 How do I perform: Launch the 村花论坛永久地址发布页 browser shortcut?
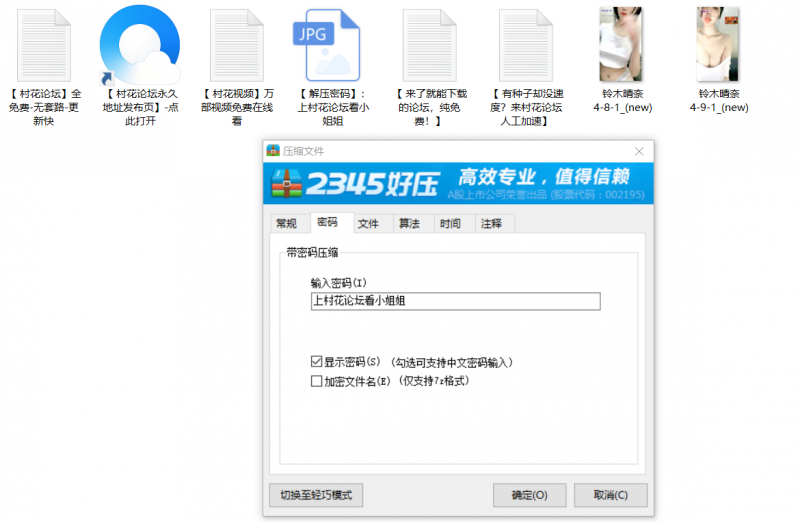coord(139,45)
